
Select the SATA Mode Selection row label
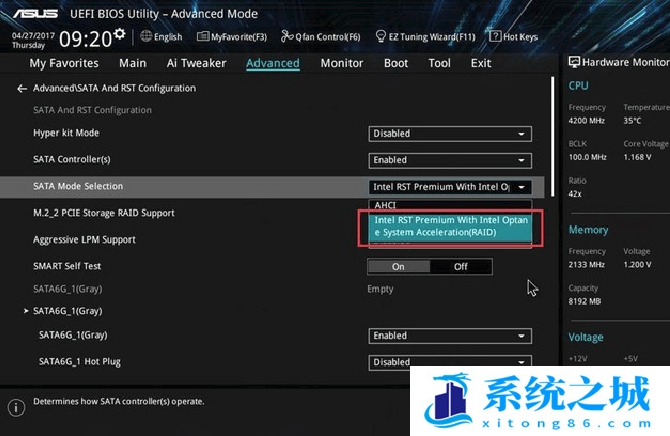tap(78, 186)
